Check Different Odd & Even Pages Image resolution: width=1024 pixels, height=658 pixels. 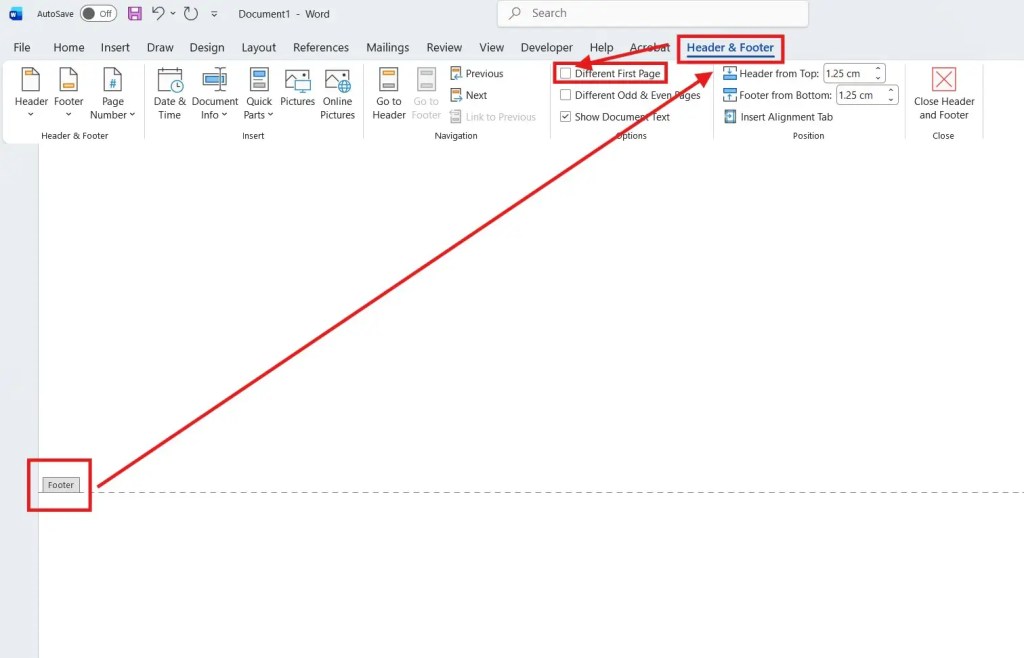pos(566,95)
